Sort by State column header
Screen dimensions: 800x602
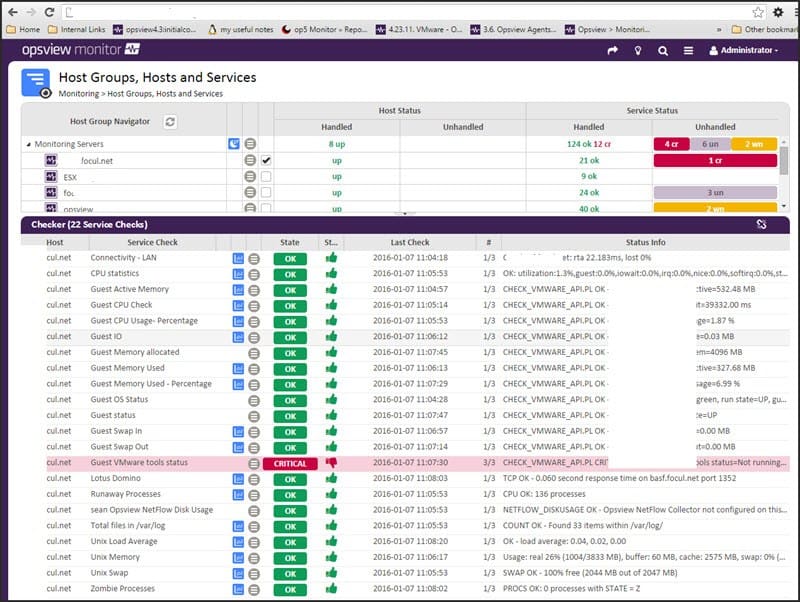click(x=290, y=242)
